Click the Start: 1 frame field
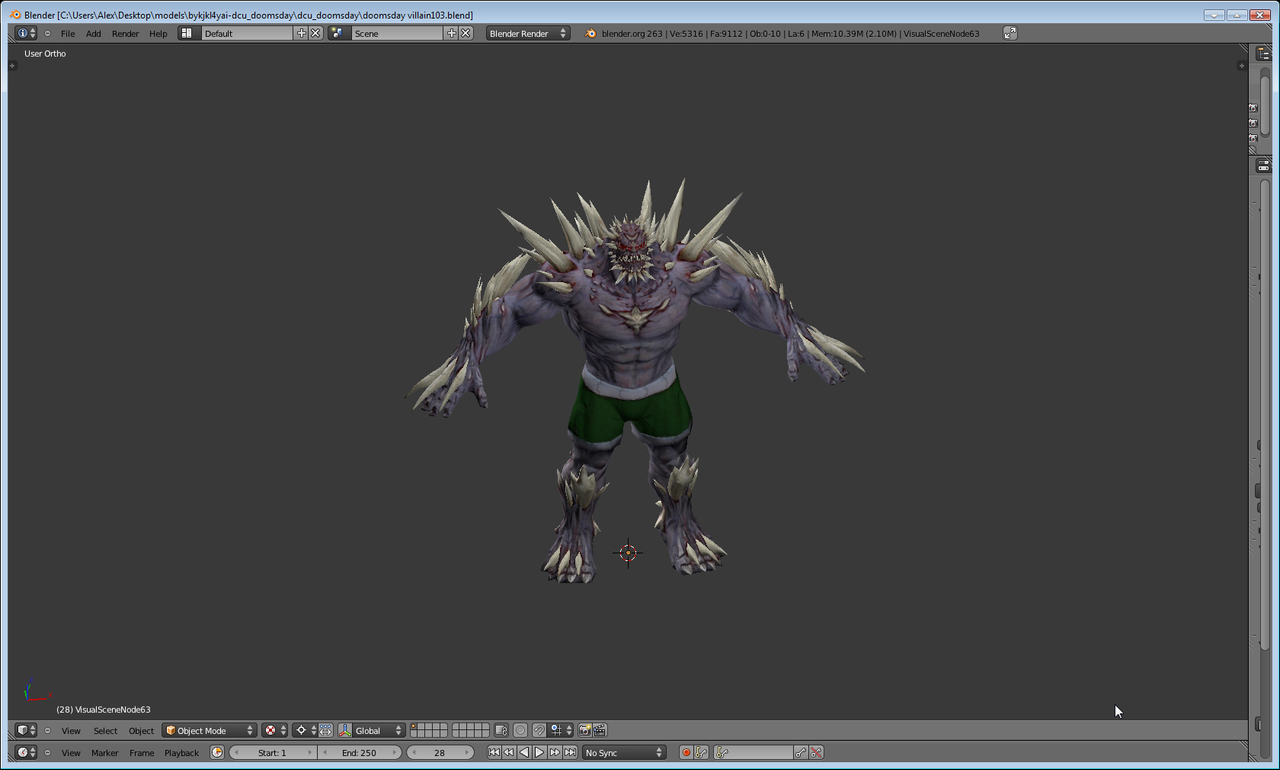This screenshot has height=770, width=1280. pos(273,753)
